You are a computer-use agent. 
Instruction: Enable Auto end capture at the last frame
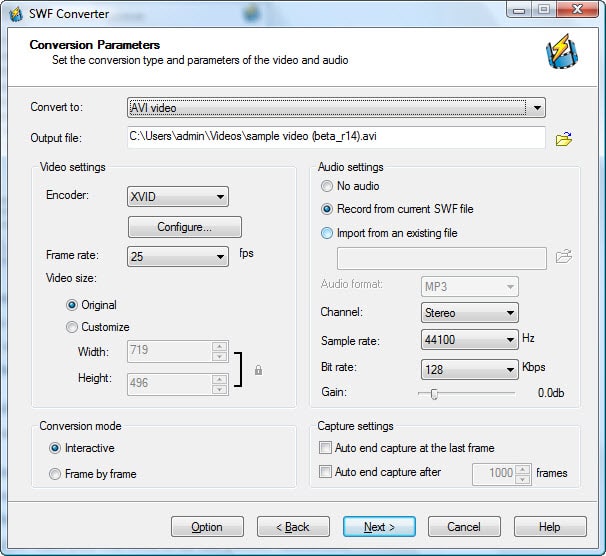[325, 448]
